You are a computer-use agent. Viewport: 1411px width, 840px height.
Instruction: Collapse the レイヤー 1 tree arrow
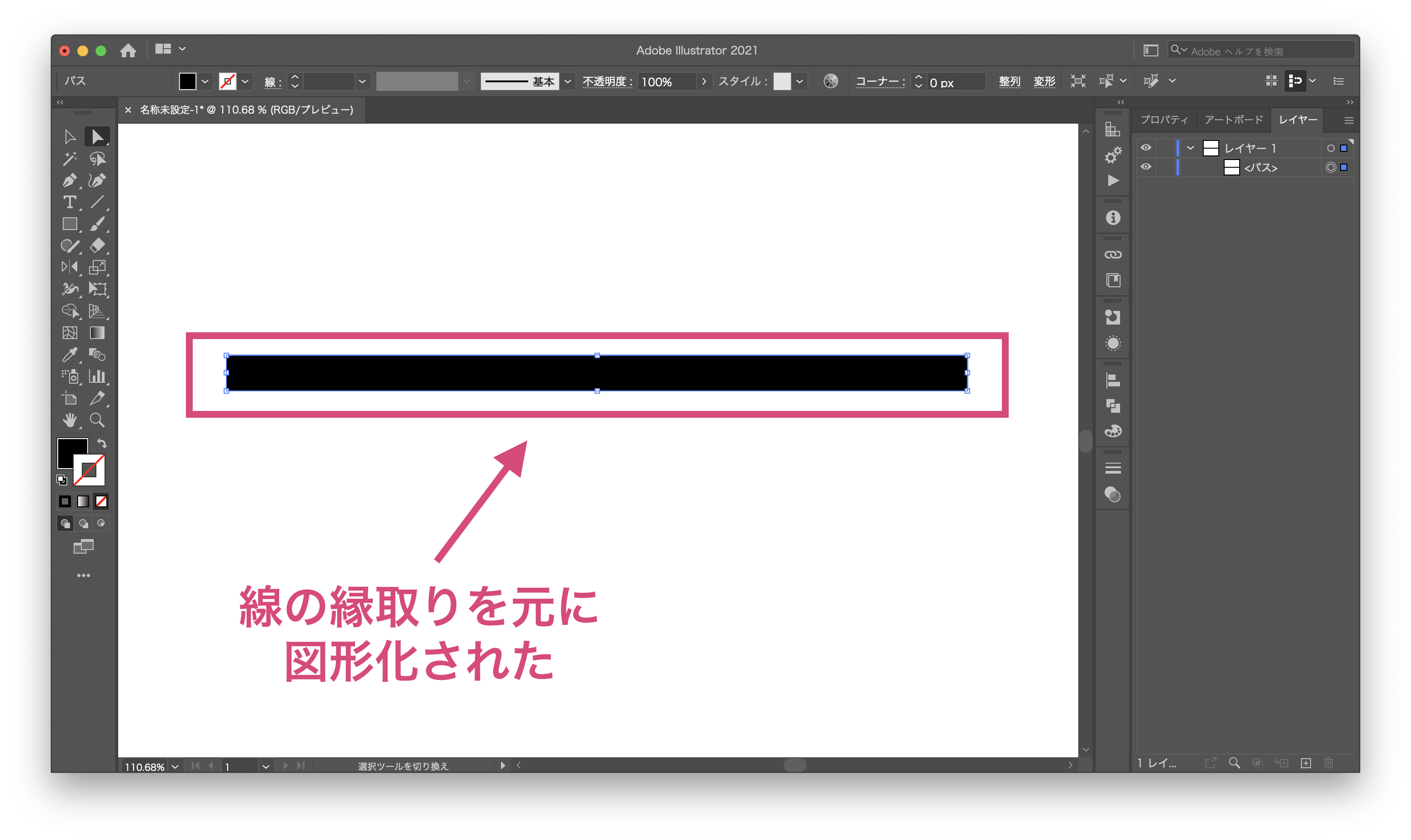1190,148
